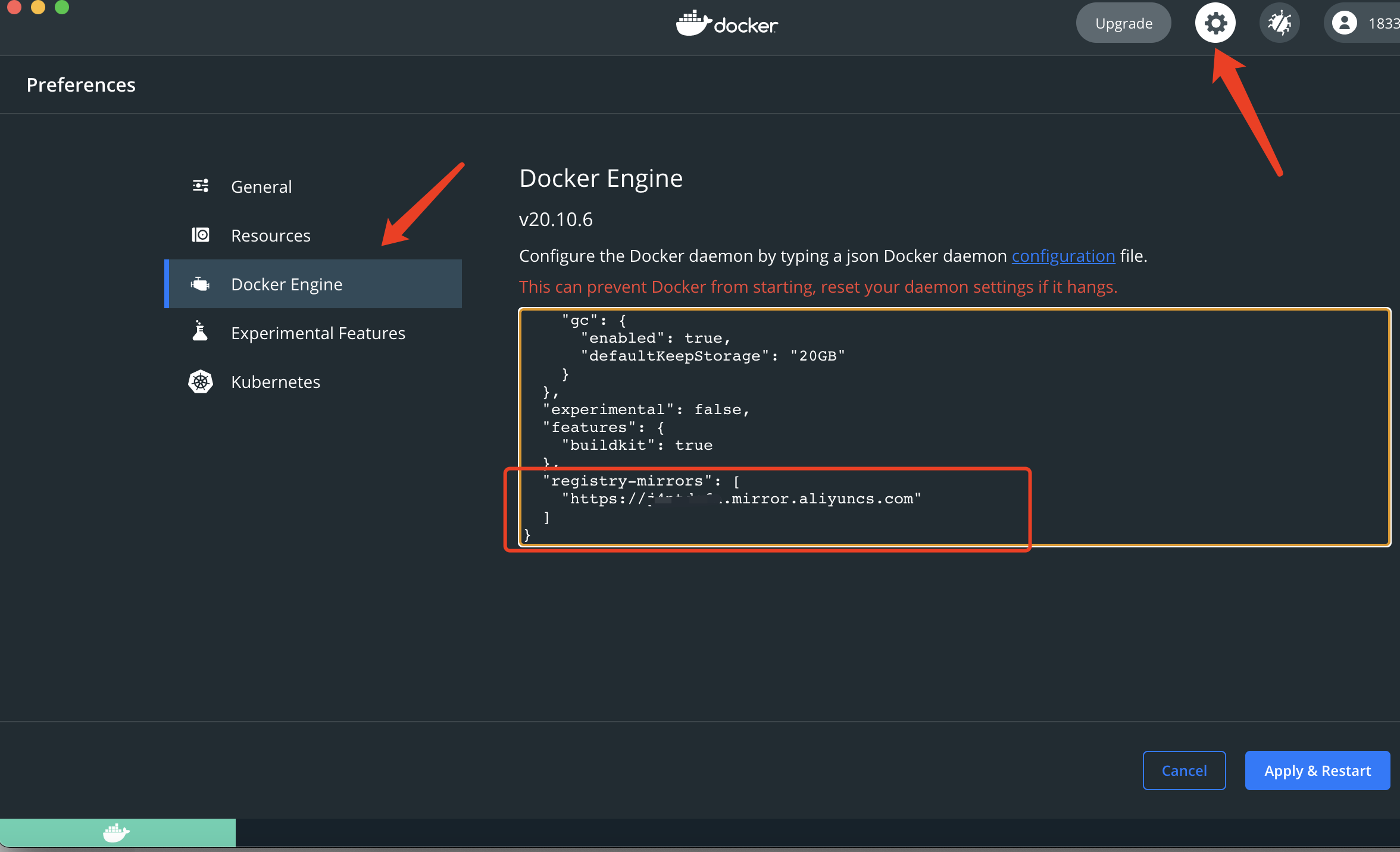
Task: Click the Kubernetes wheel icon
Action: (x=201, y=381)
